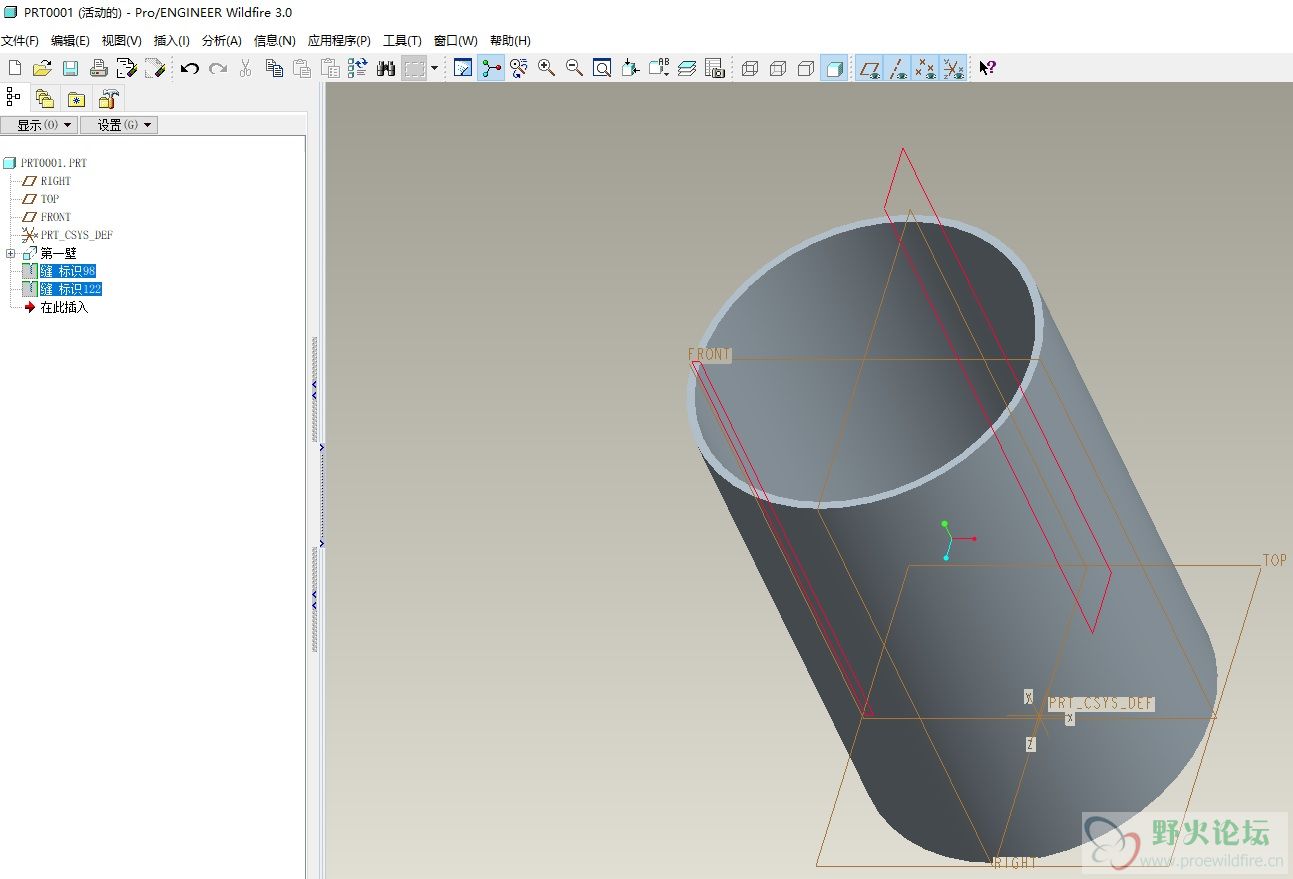Viewport: 1293px width, 879px height.
Task: Click the Refit to screen icon
Action: coord(602,68)
